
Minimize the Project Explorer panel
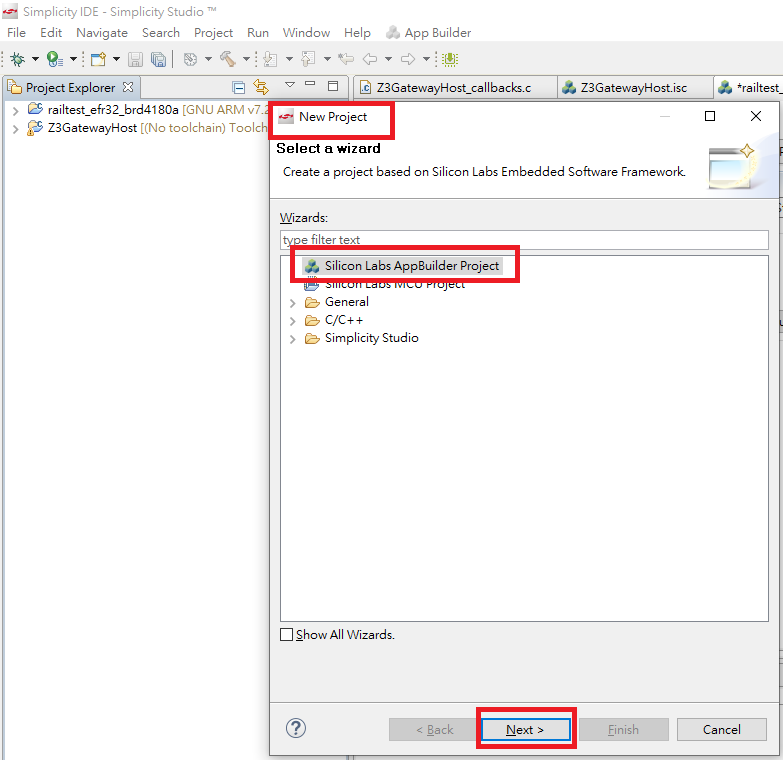click(310, 84)
